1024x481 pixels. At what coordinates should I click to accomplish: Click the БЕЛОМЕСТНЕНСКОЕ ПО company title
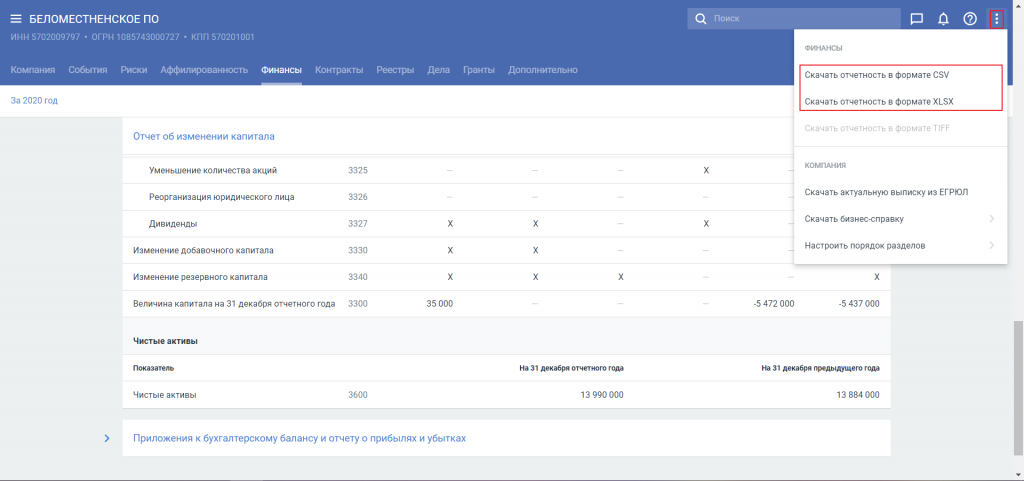point(94,19)
